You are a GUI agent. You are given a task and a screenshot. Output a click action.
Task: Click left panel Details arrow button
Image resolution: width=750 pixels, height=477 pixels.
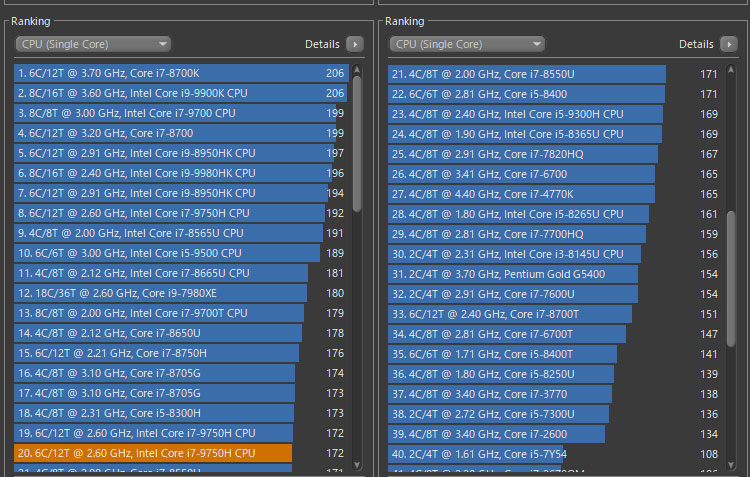pos(355,44)
